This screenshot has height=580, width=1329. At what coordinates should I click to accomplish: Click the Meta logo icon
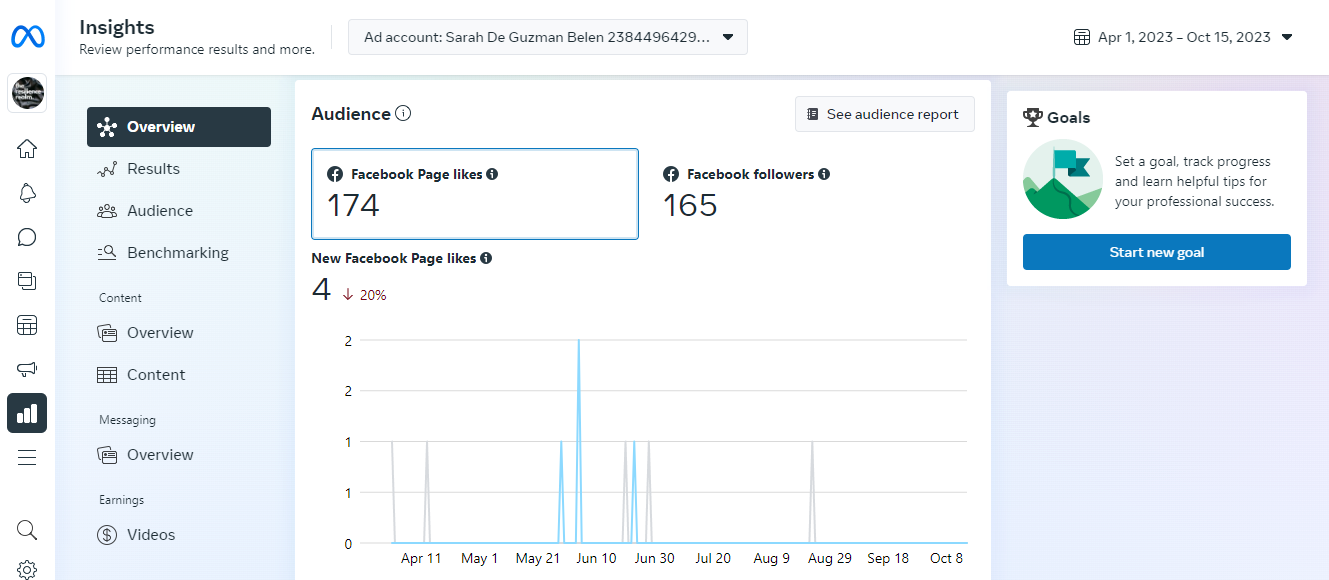[x=27, y=37]
